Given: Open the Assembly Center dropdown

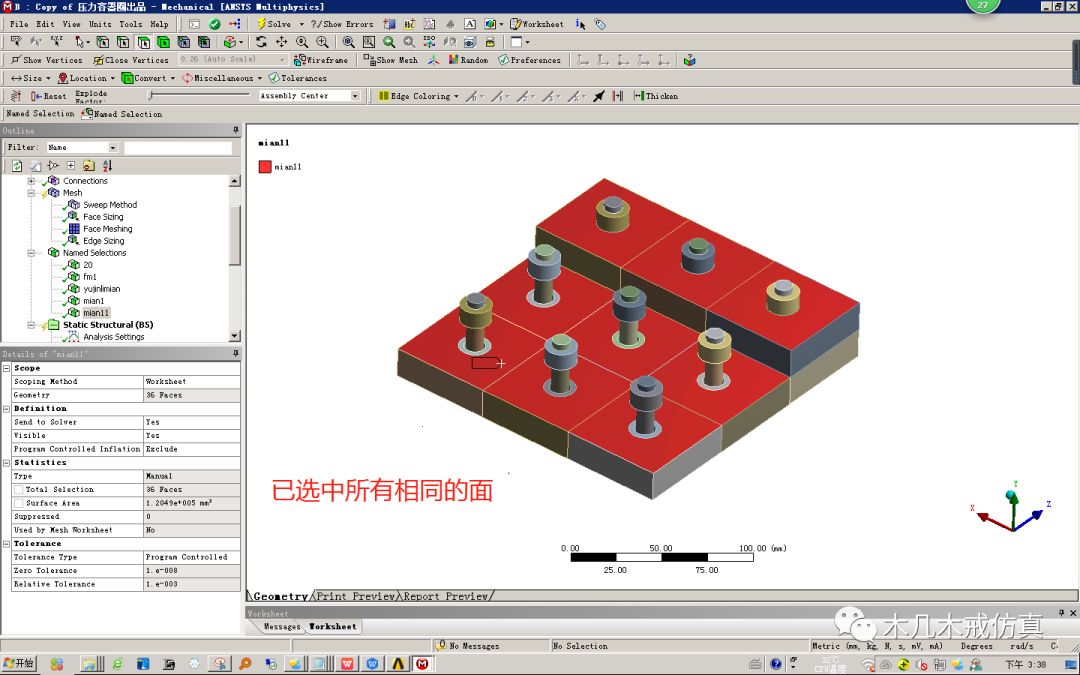Looking at the screenshot, I should point(356,95).
